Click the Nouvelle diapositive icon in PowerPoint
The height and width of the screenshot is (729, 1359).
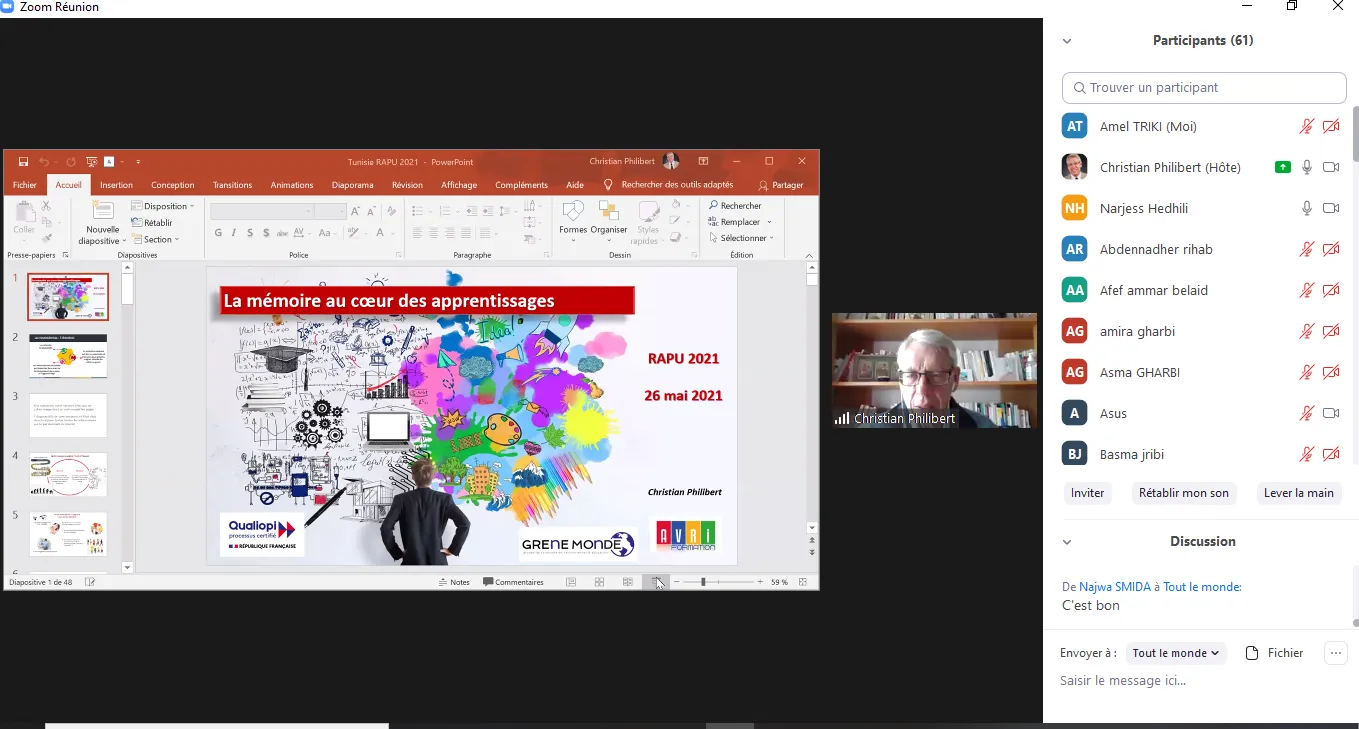click(102, 212)
